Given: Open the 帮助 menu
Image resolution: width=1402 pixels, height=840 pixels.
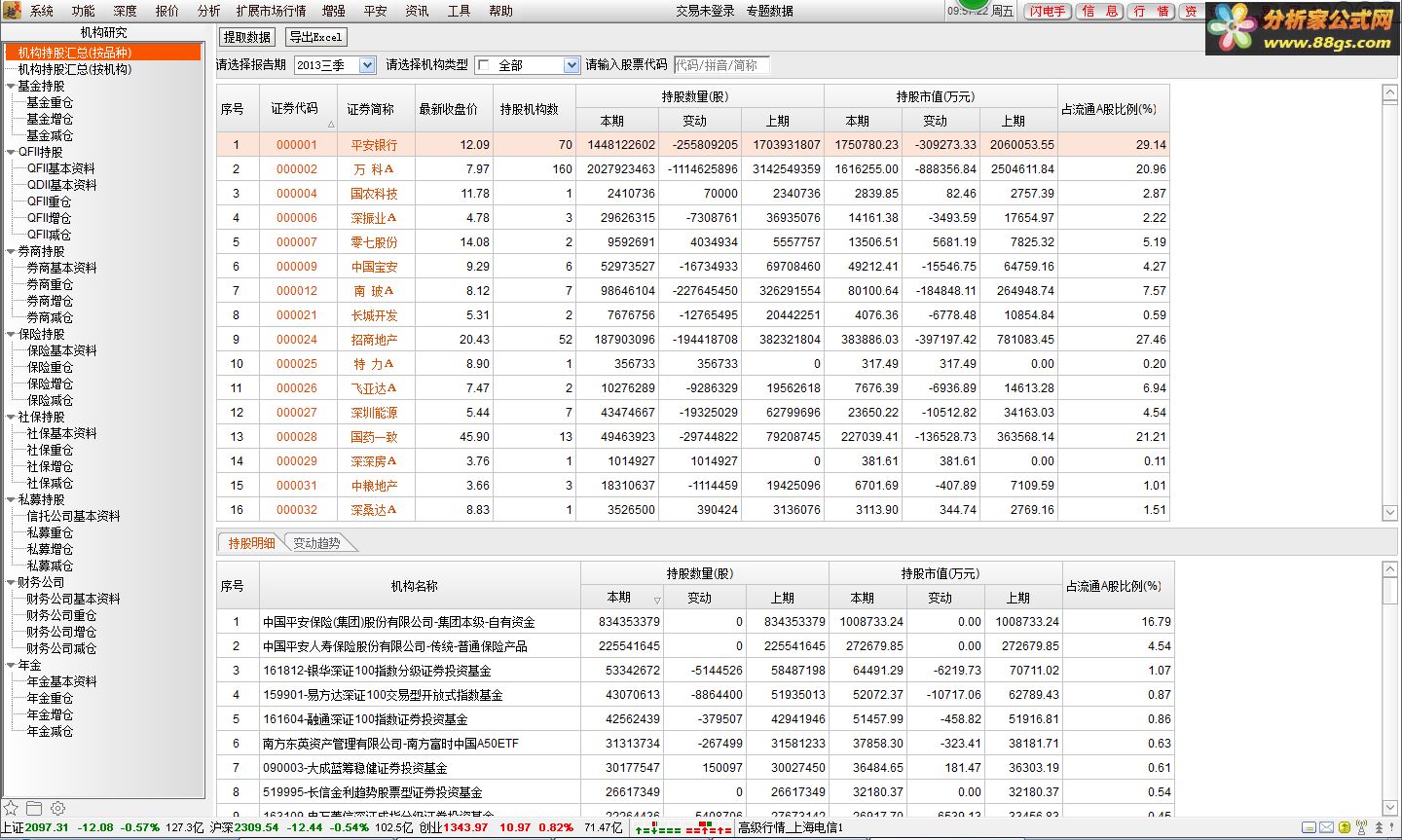Looking at the screenshot, I should pos(500,11).
